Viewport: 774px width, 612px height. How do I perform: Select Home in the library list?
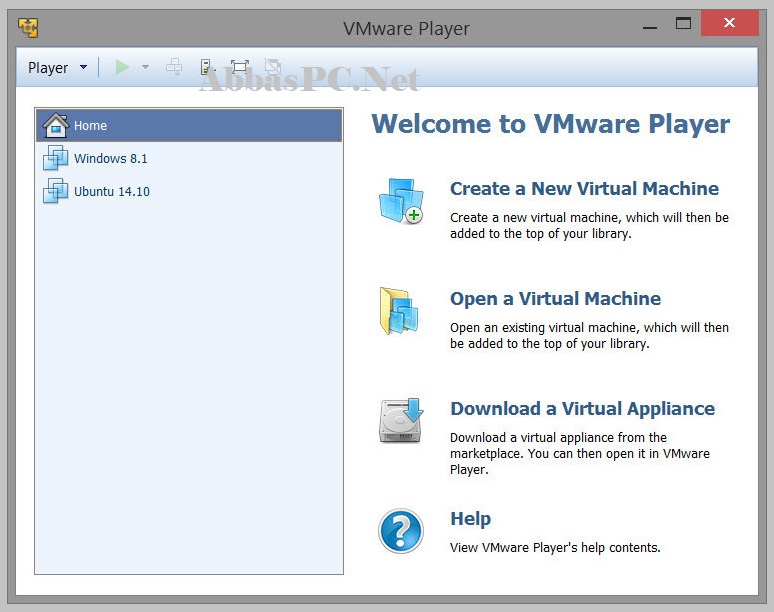(x=189, y=125)
